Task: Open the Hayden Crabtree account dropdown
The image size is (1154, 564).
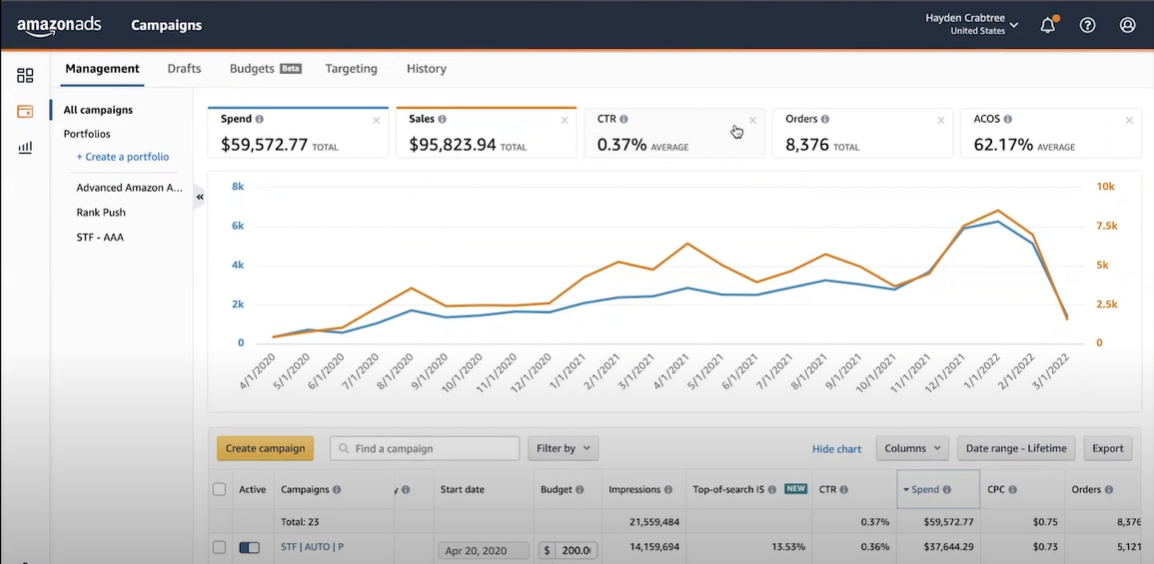Action: 971,24
